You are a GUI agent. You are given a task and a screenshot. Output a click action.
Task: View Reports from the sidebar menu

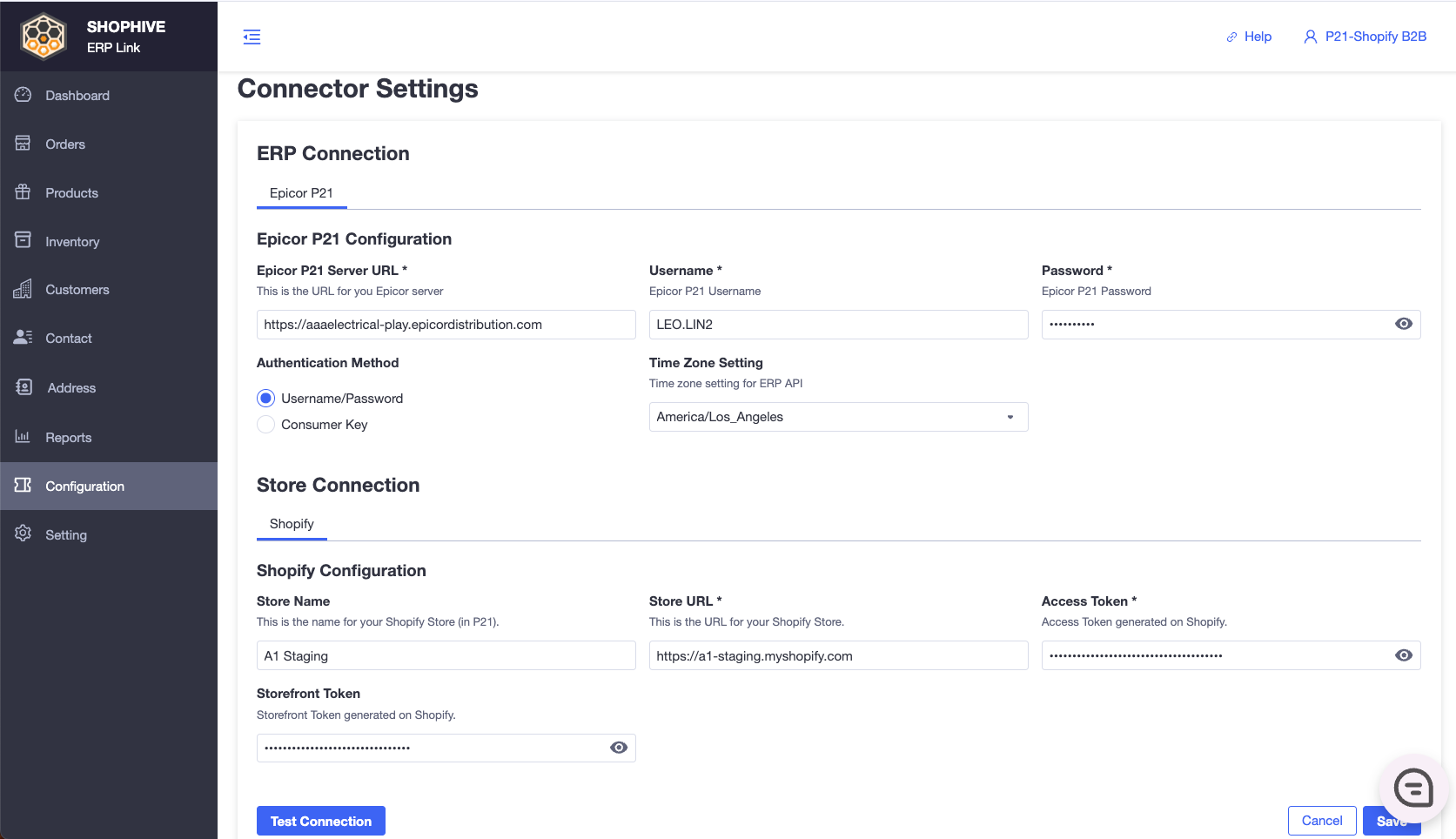coord(109,438)
